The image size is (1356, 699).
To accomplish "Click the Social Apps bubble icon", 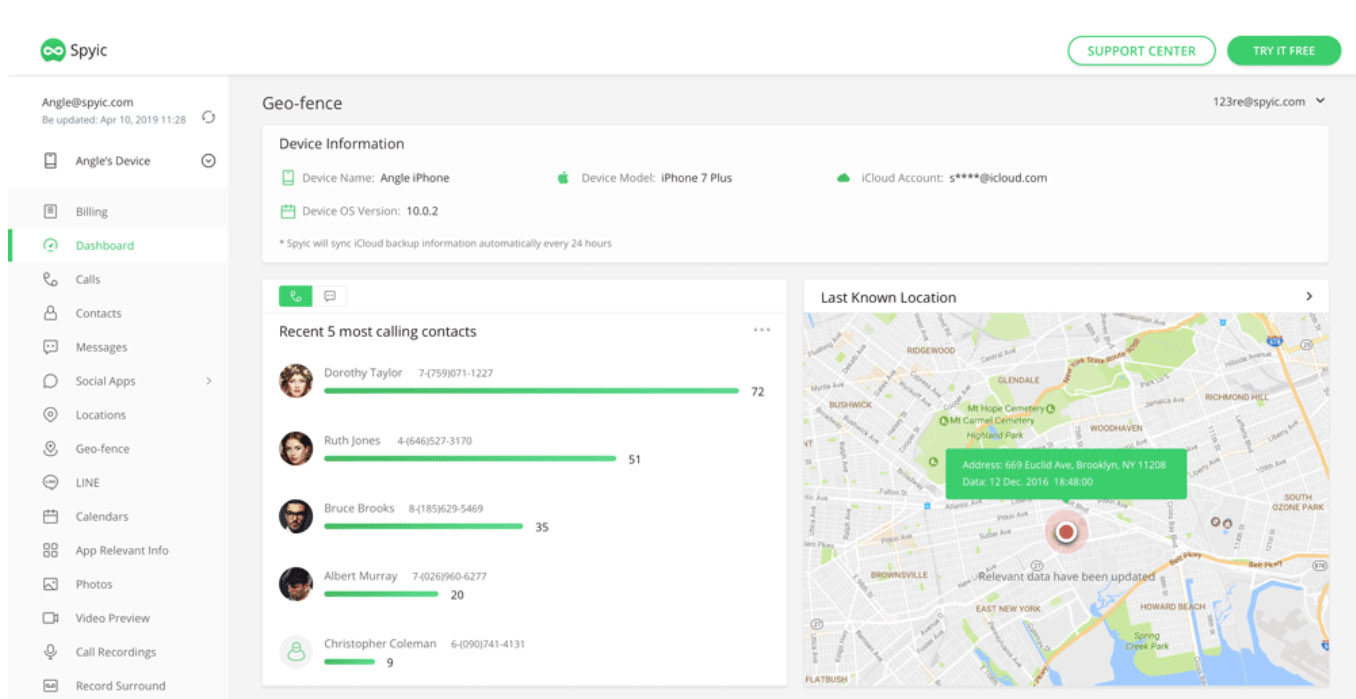I will click(x=50, y=381).
